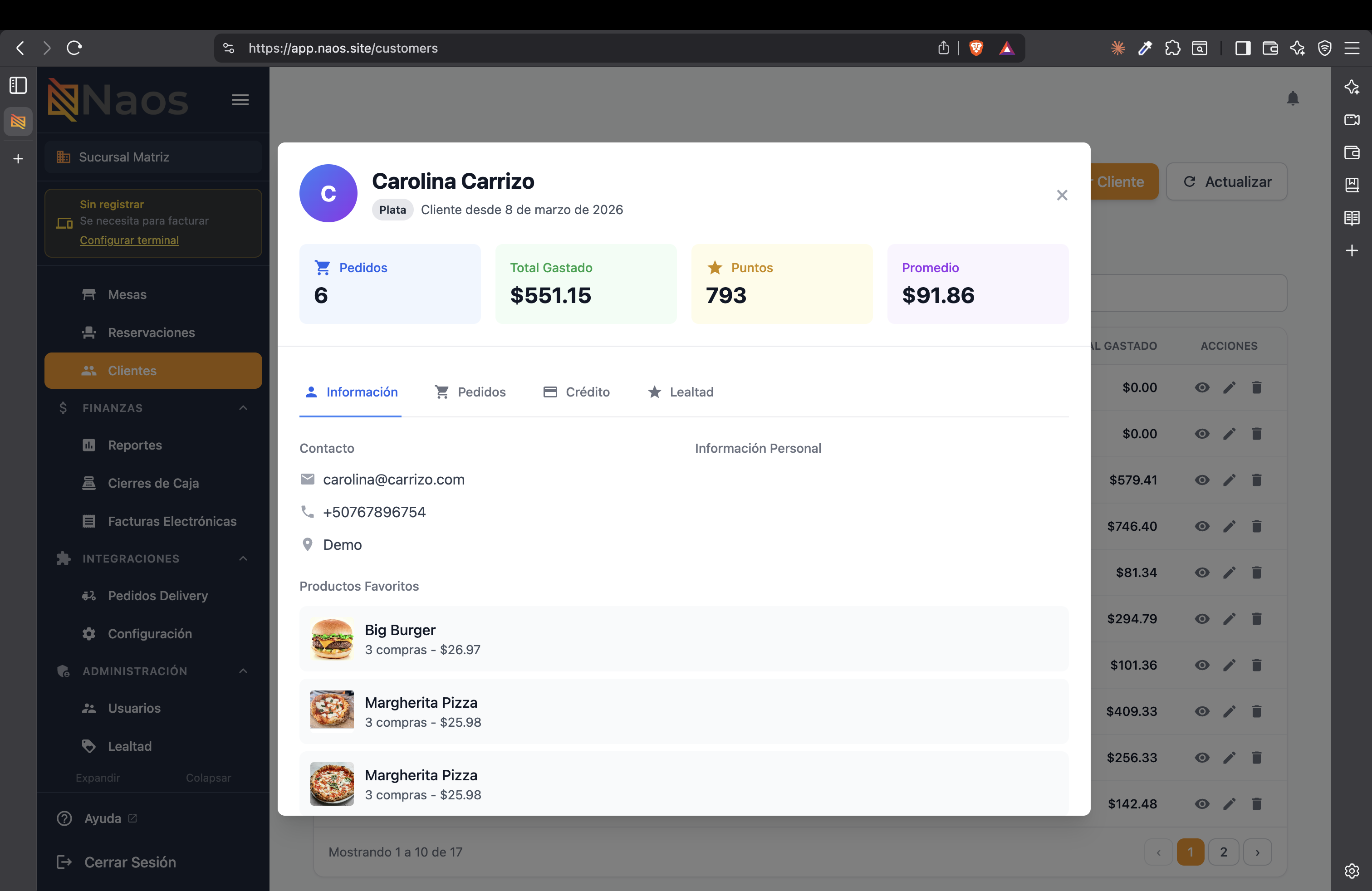This screenshot has height=891, width=1372.
Task: Delete customer in the $81.34 row
Action: coord(1257,572)
